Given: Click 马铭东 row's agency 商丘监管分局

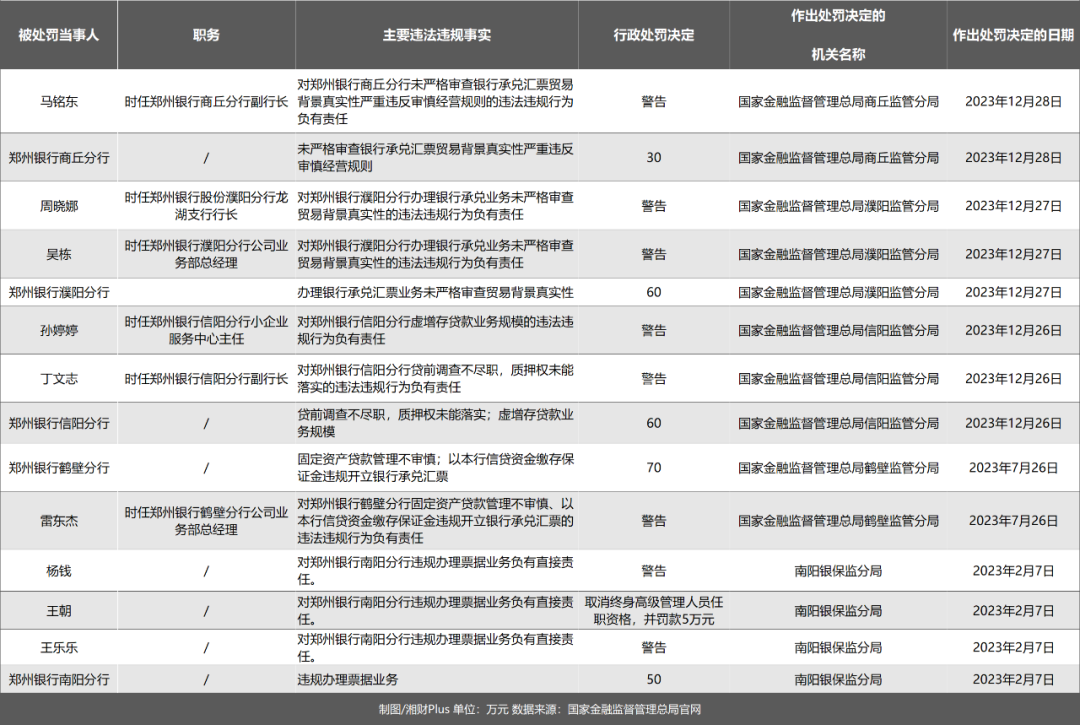Looking at the screenshot, I should tap(838, 101).
